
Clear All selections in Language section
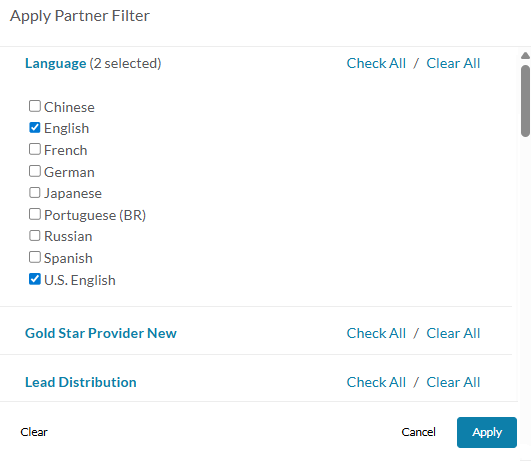click(x=453, y=63)
